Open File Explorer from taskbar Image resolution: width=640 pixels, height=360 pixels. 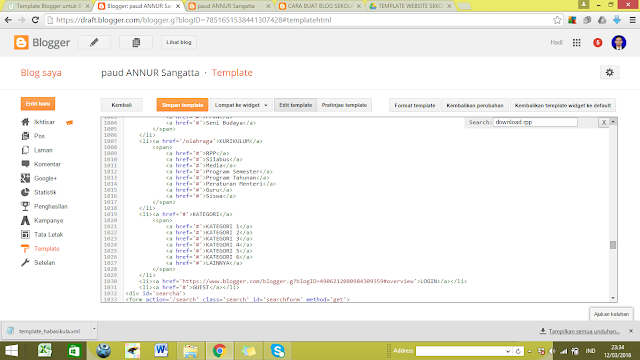(190, 351)
